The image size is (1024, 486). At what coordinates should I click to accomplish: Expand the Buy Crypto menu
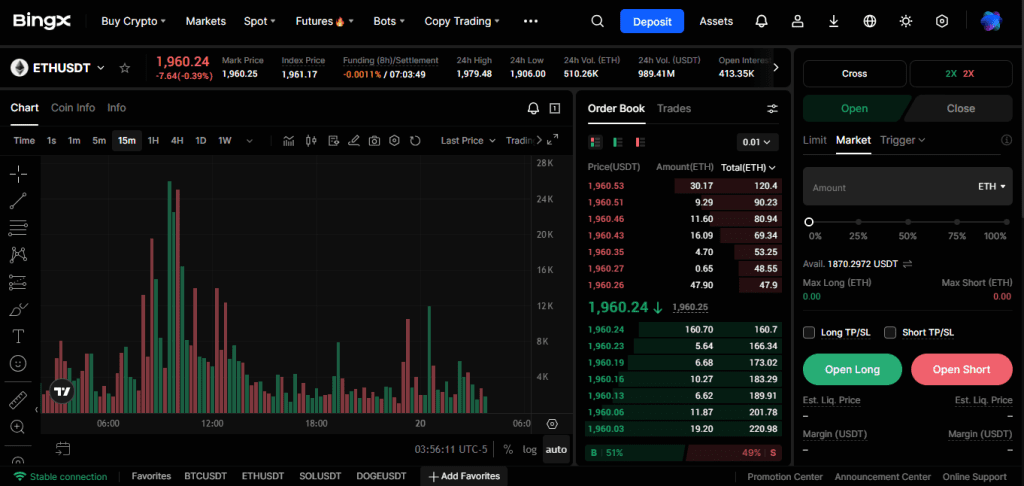(x=133, y=22)
